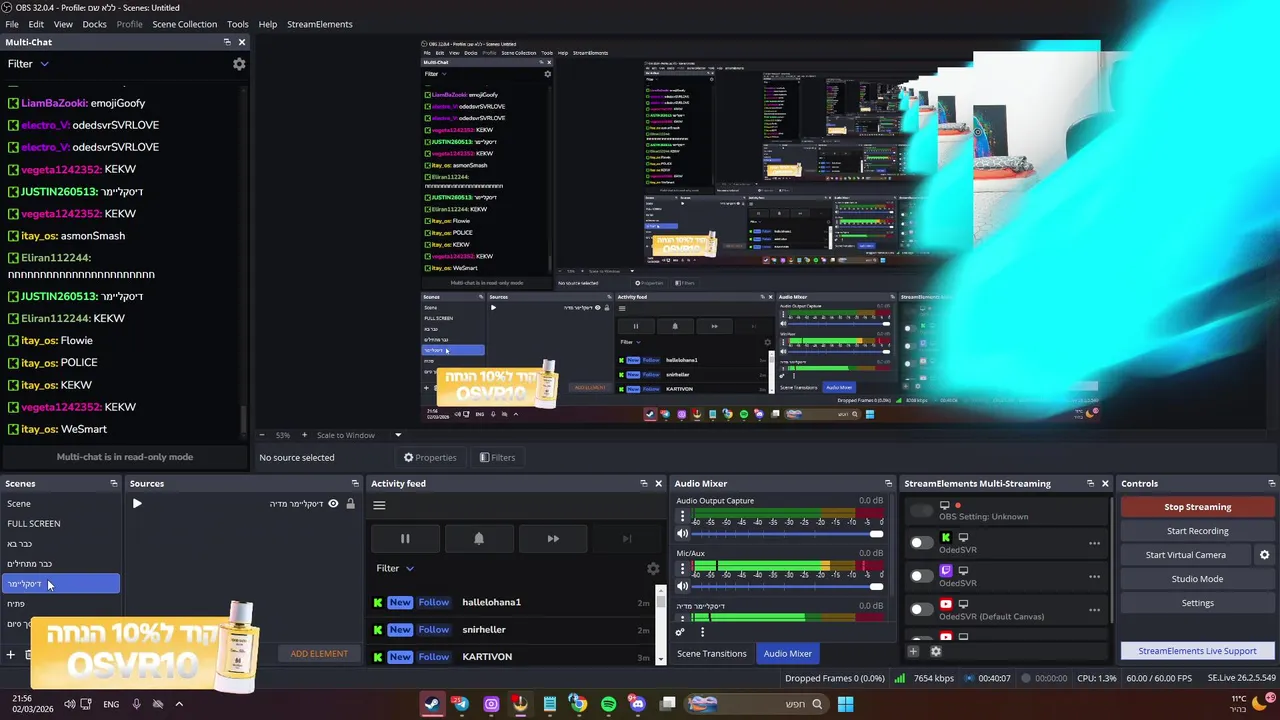Click Start Virtual Camera button
Screen dimensions: 1280x720
(1186, 555)
